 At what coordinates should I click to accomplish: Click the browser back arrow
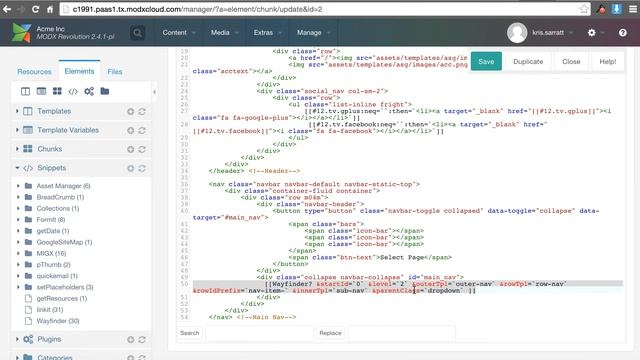point(7,9)
